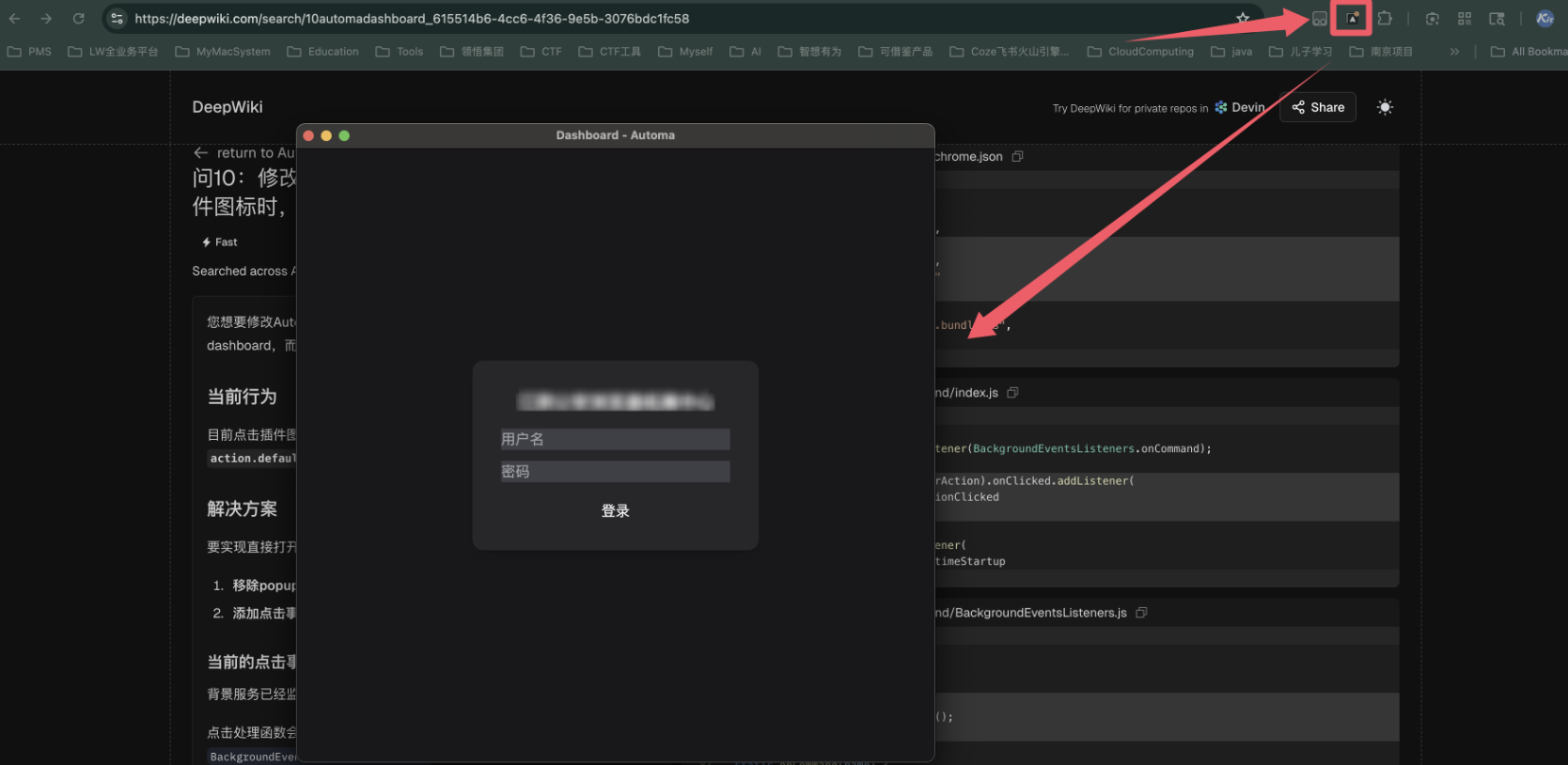Click the 登录 login button
Viewport: 1568px width, 765px height.
point(616,510)
